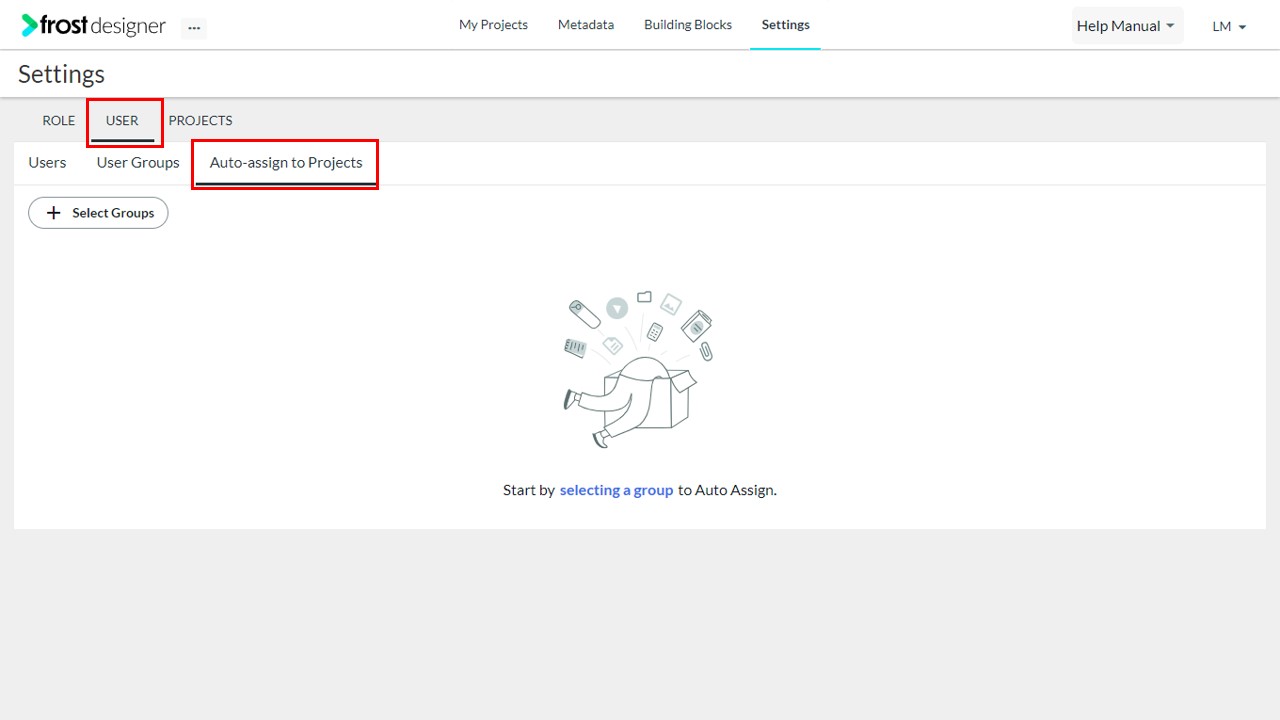
Task: Open Building Blocks page
Action: coord(688,25)
